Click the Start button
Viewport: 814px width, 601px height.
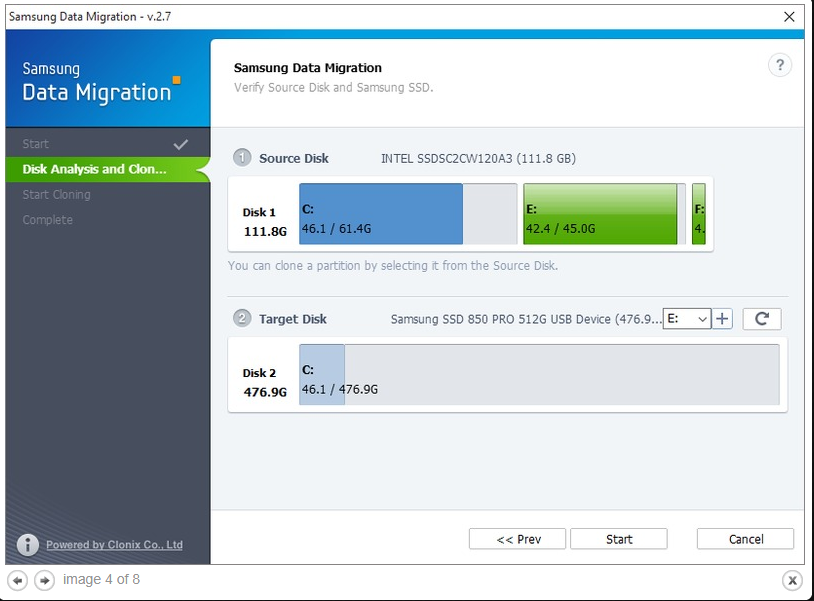(x=619, y=539)
